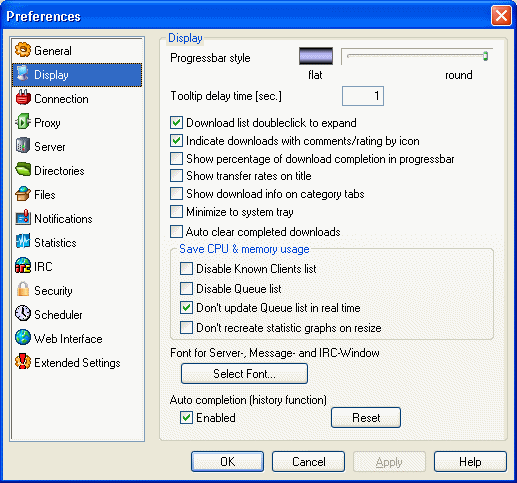The width and height of the screenshot is (517, 483).
Task: Select the Proxy icon in sidebar
Action: 23,122
